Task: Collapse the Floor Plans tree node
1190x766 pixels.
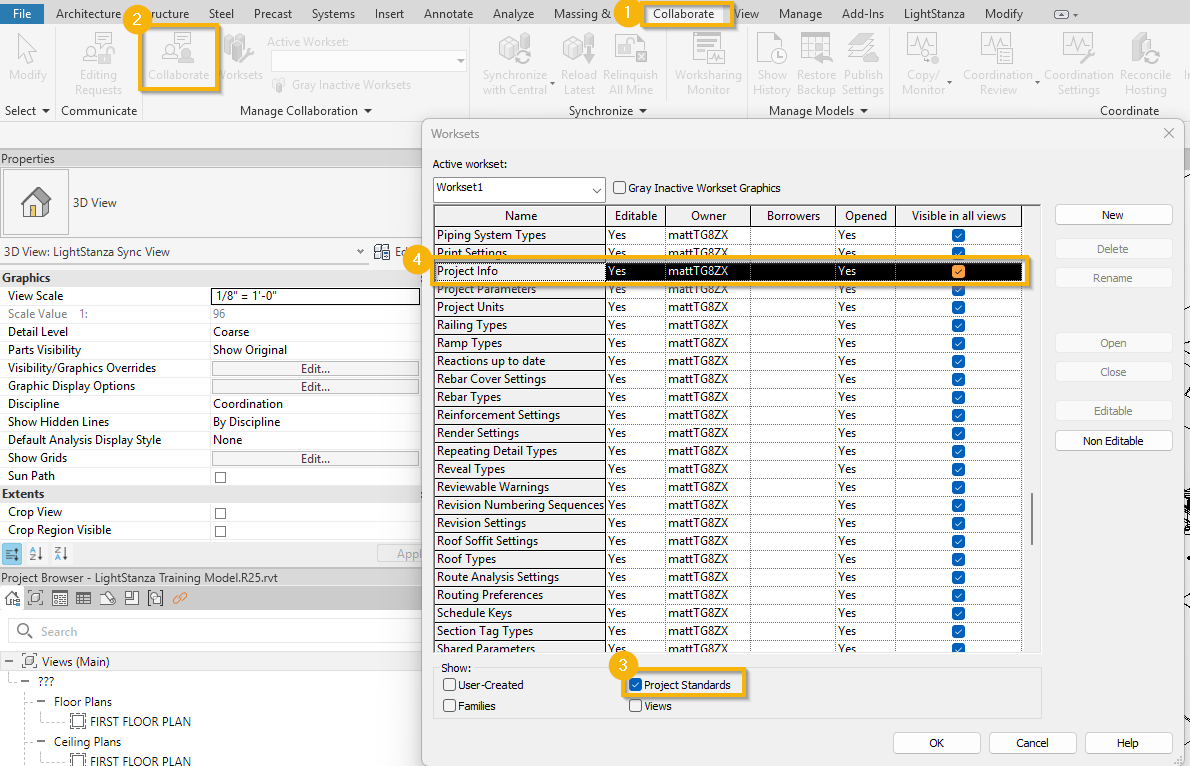Action: point(41,701)
